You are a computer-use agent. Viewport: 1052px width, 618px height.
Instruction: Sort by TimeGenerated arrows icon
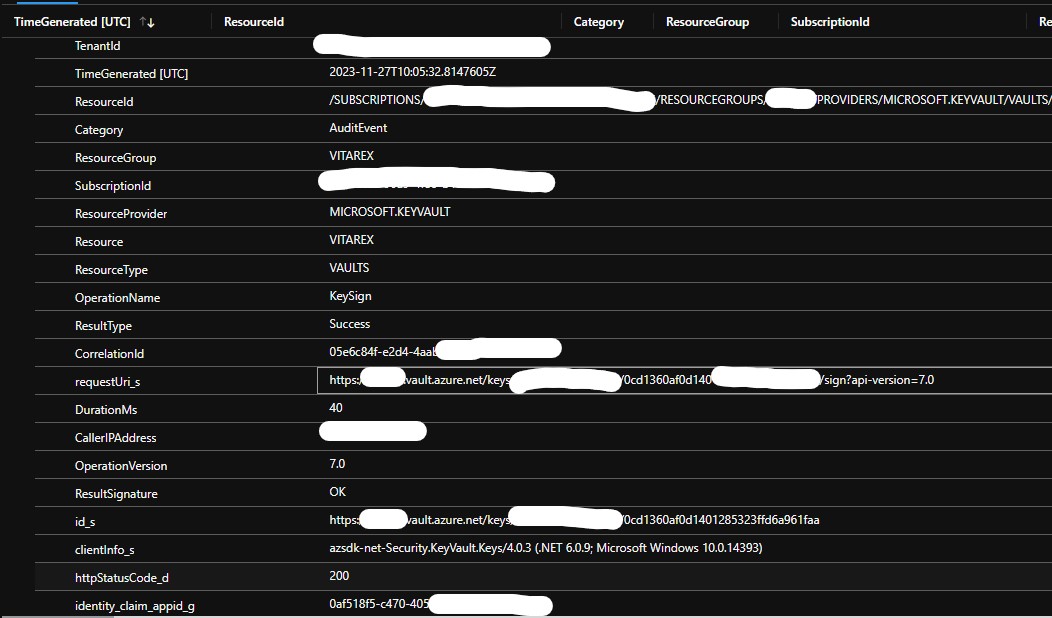click(147, 22)
